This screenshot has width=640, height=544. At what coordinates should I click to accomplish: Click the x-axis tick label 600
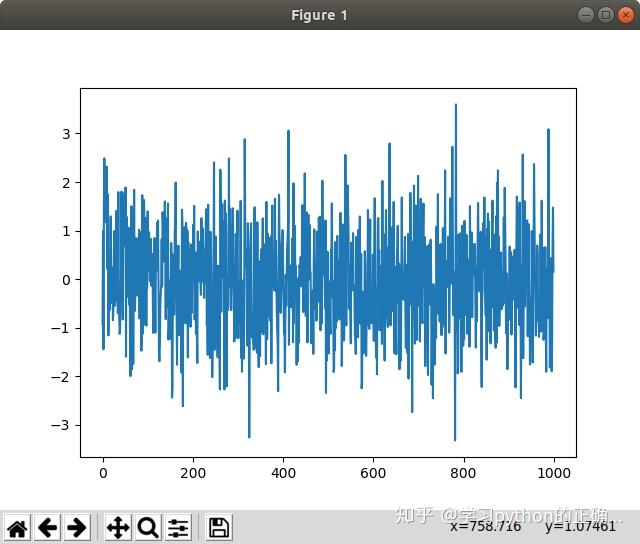click(x=373, y=473)
